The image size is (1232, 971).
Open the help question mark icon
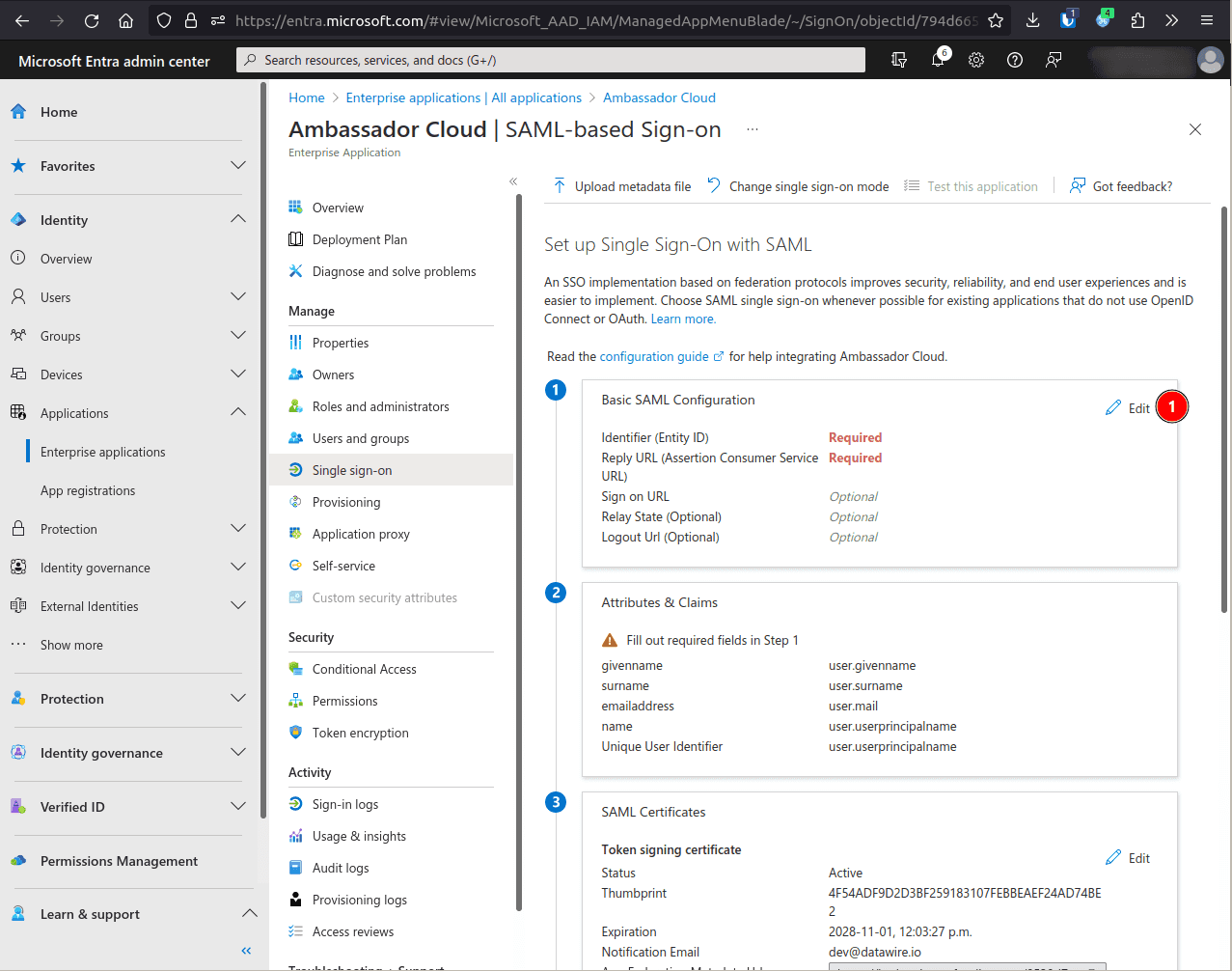[x=1015, y=60]
